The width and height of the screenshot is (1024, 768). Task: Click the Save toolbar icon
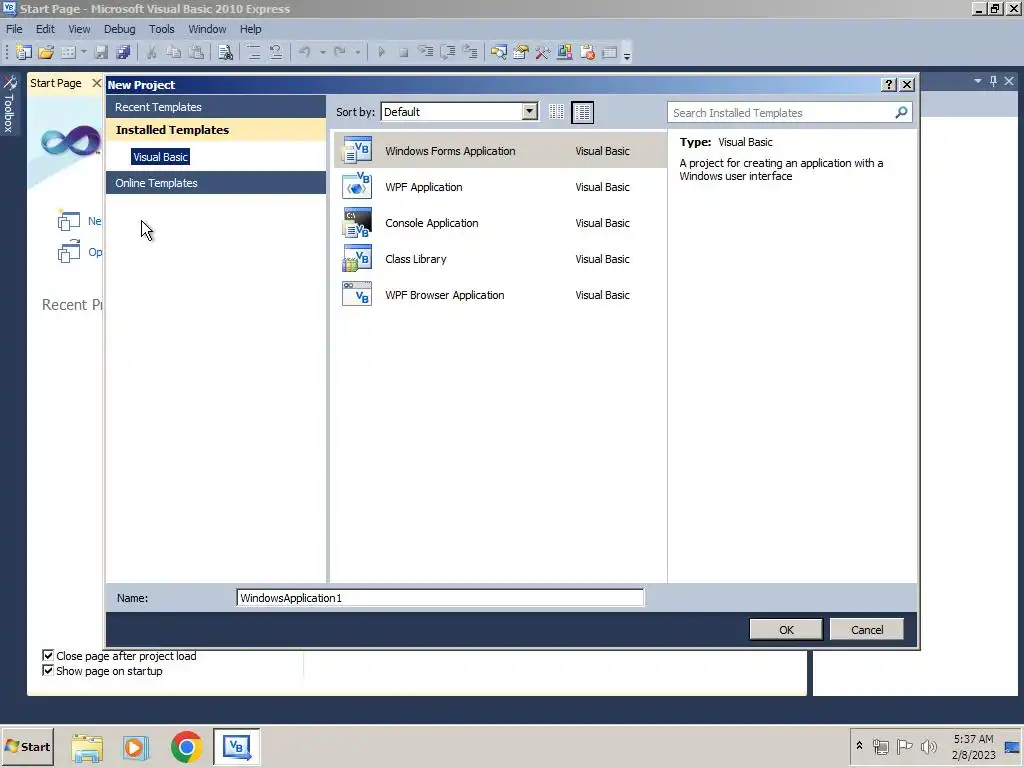coord(101,52)
